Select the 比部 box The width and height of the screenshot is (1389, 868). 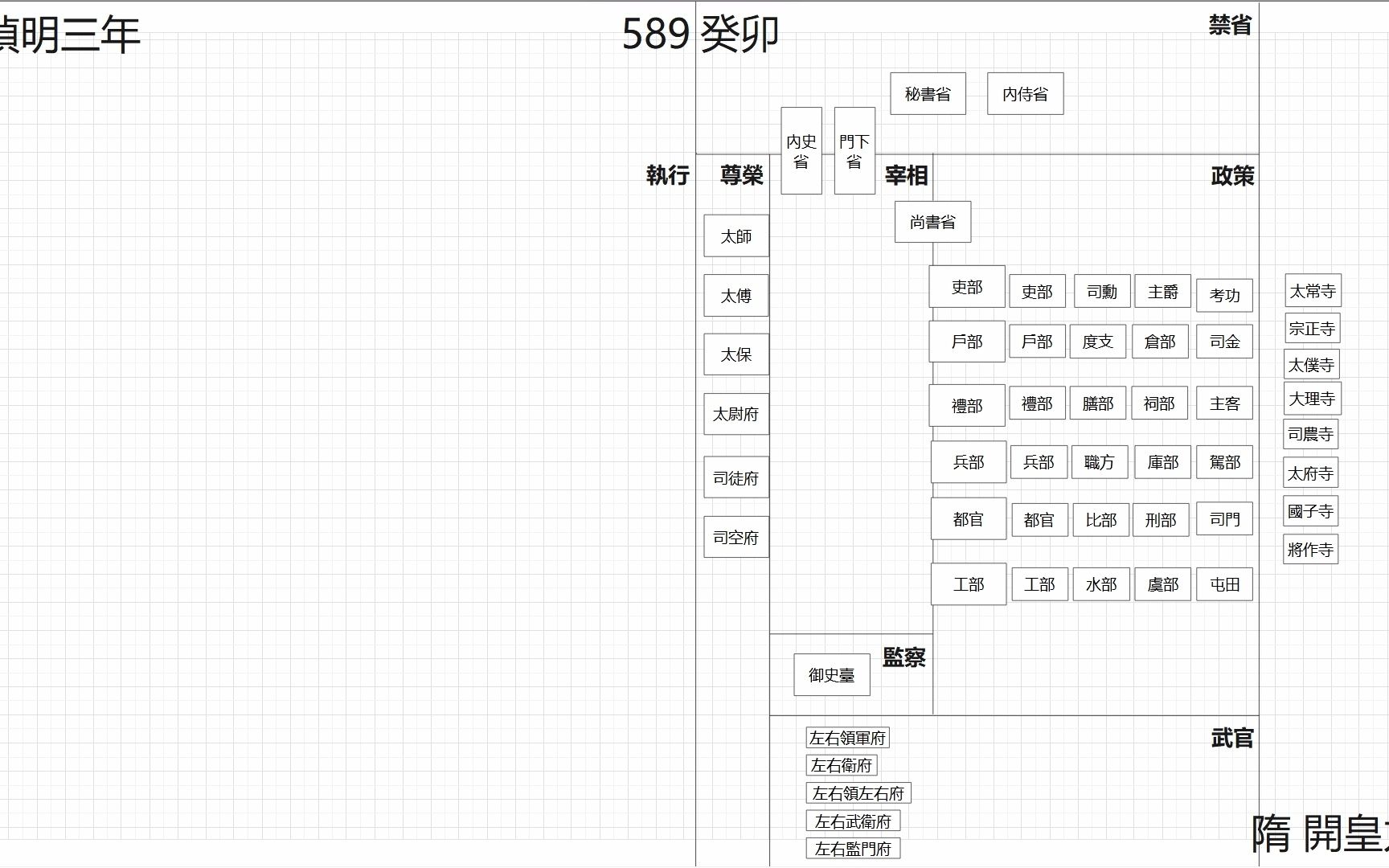[1101, 520]
